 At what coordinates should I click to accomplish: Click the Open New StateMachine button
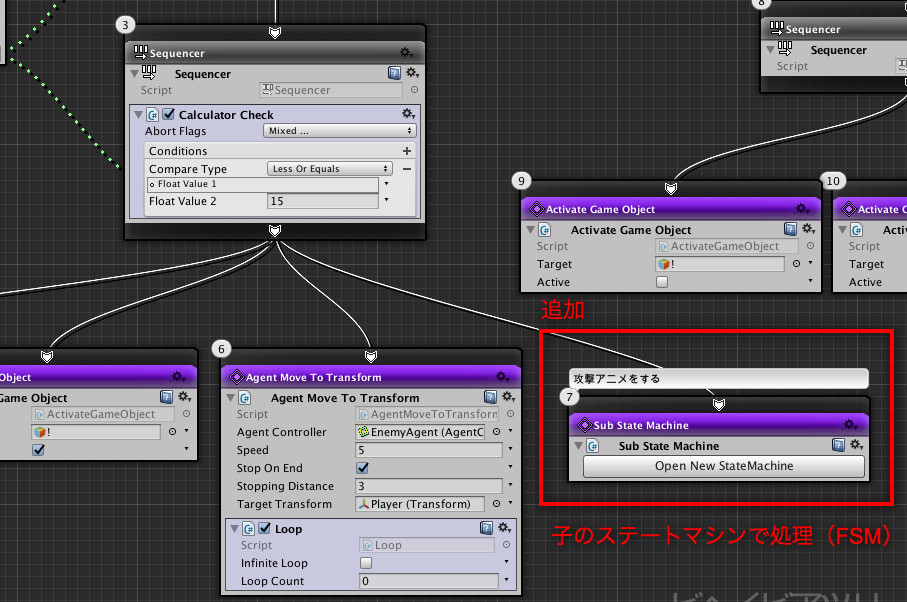[722, 466]
